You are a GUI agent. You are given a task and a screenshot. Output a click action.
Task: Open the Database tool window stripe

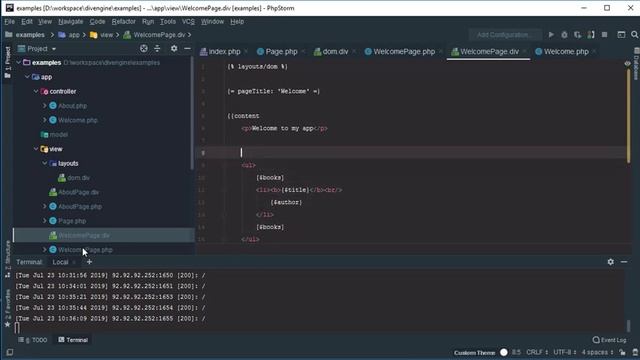636,64
